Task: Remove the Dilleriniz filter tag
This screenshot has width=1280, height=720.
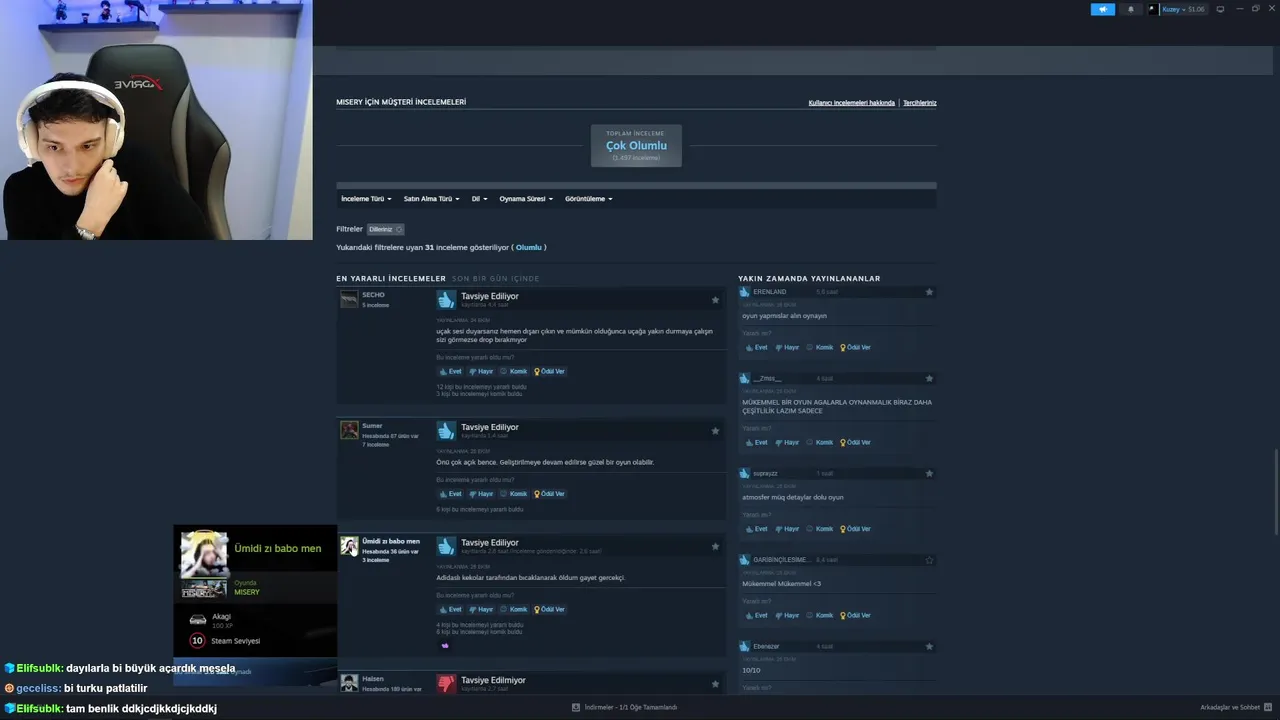Action: (x=399, y=229)
